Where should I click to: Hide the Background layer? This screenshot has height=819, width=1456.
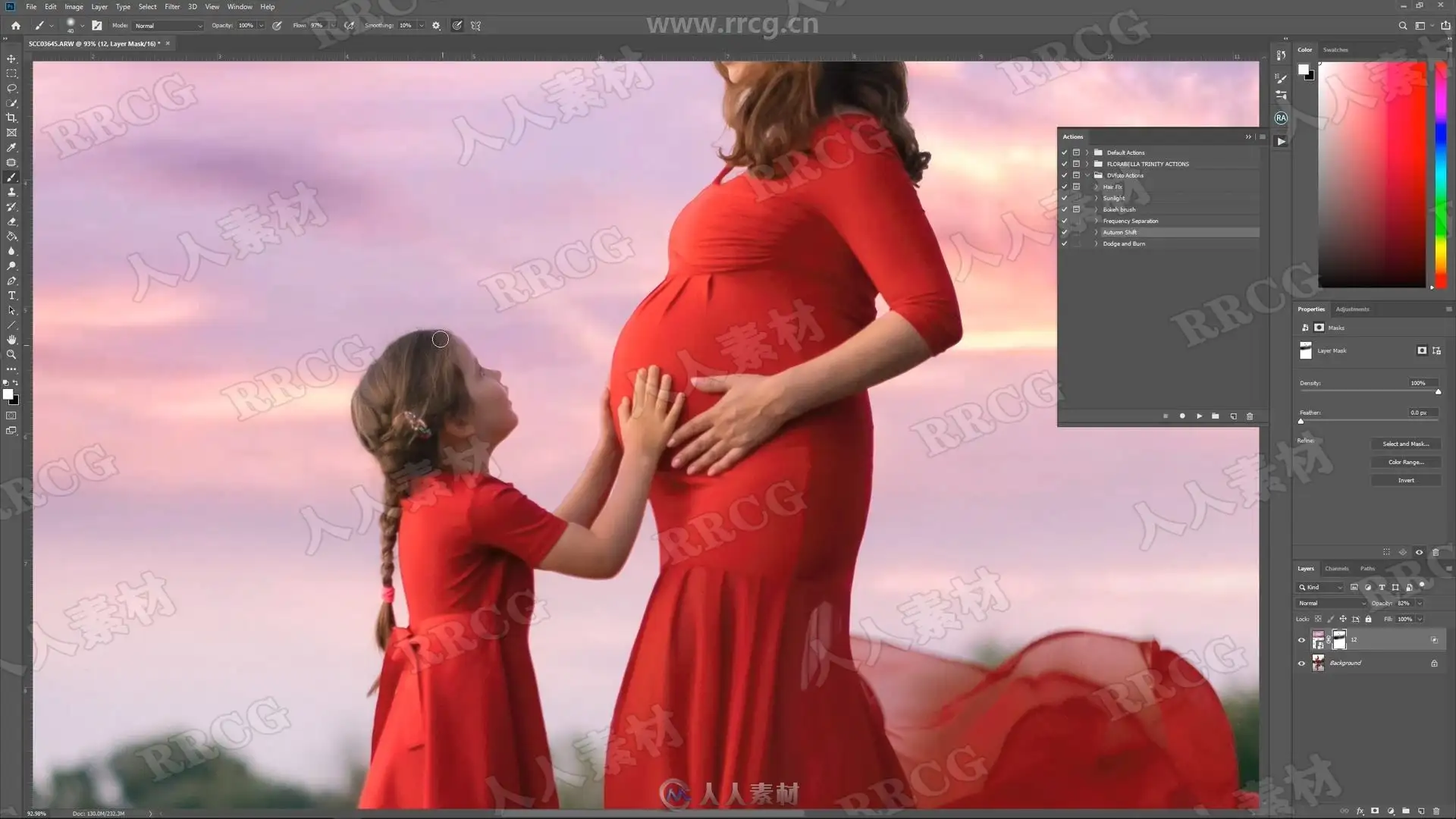pos(1301,664)
